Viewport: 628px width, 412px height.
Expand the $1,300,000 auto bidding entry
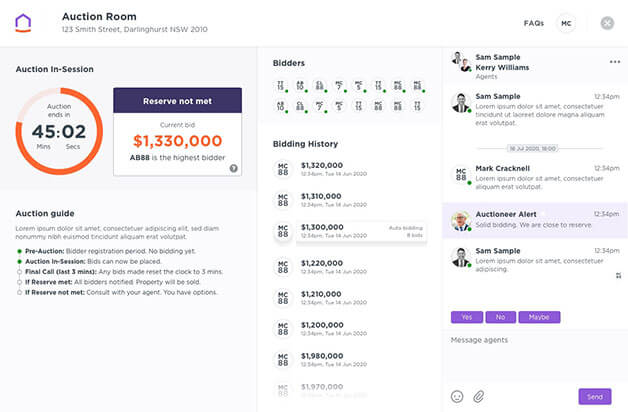(361, 231)
